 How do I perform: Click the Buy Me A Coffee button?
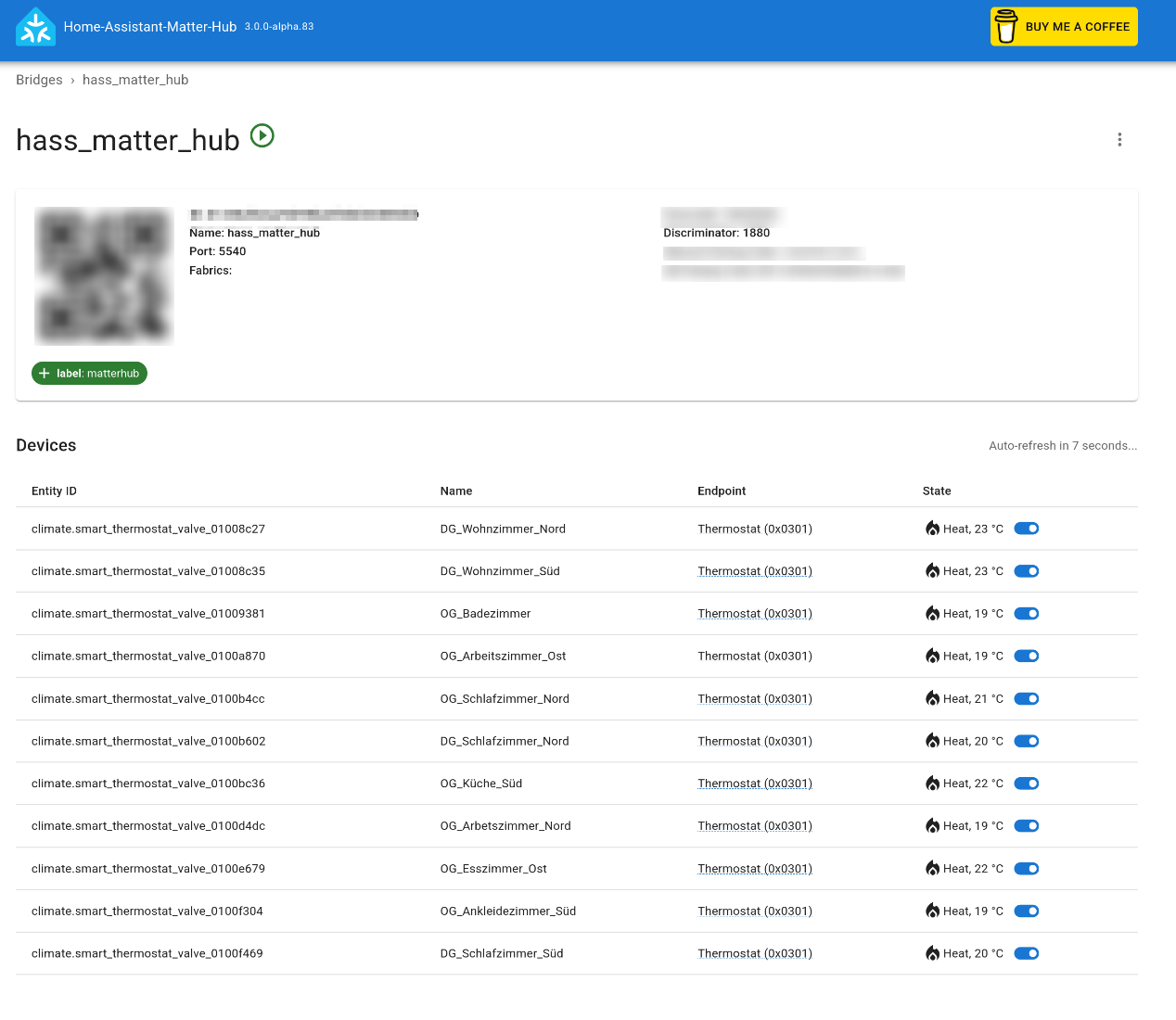1064,27
